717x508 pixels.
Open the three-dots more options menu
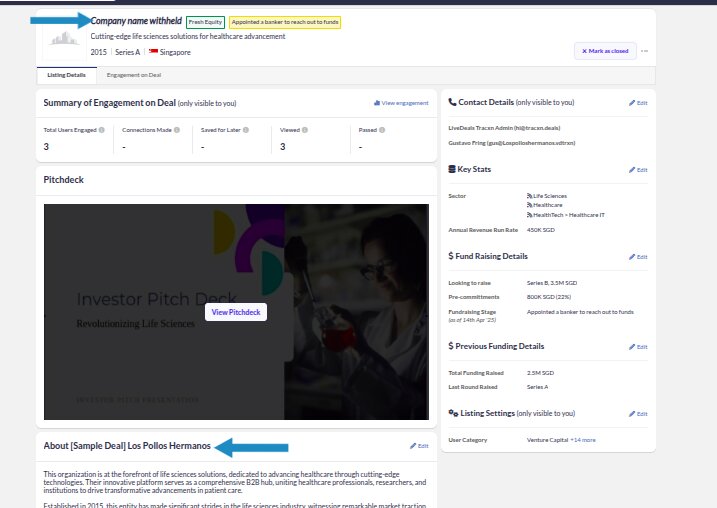click(x=645, y=51)
